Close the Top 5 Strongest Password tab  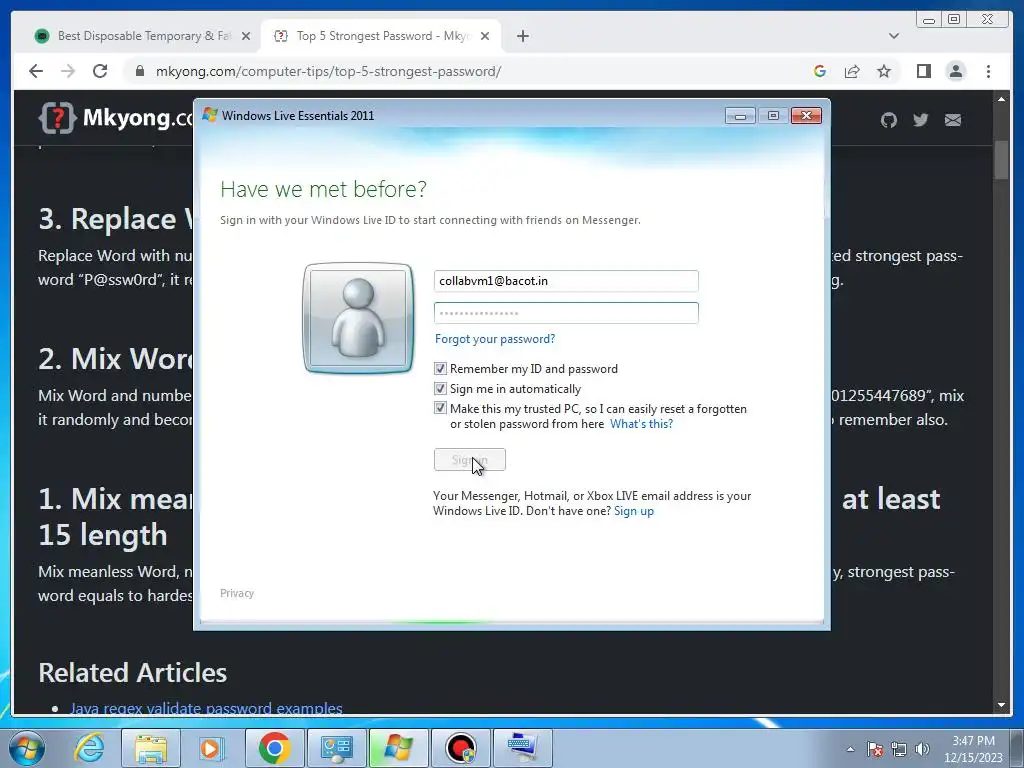(485, 36)
